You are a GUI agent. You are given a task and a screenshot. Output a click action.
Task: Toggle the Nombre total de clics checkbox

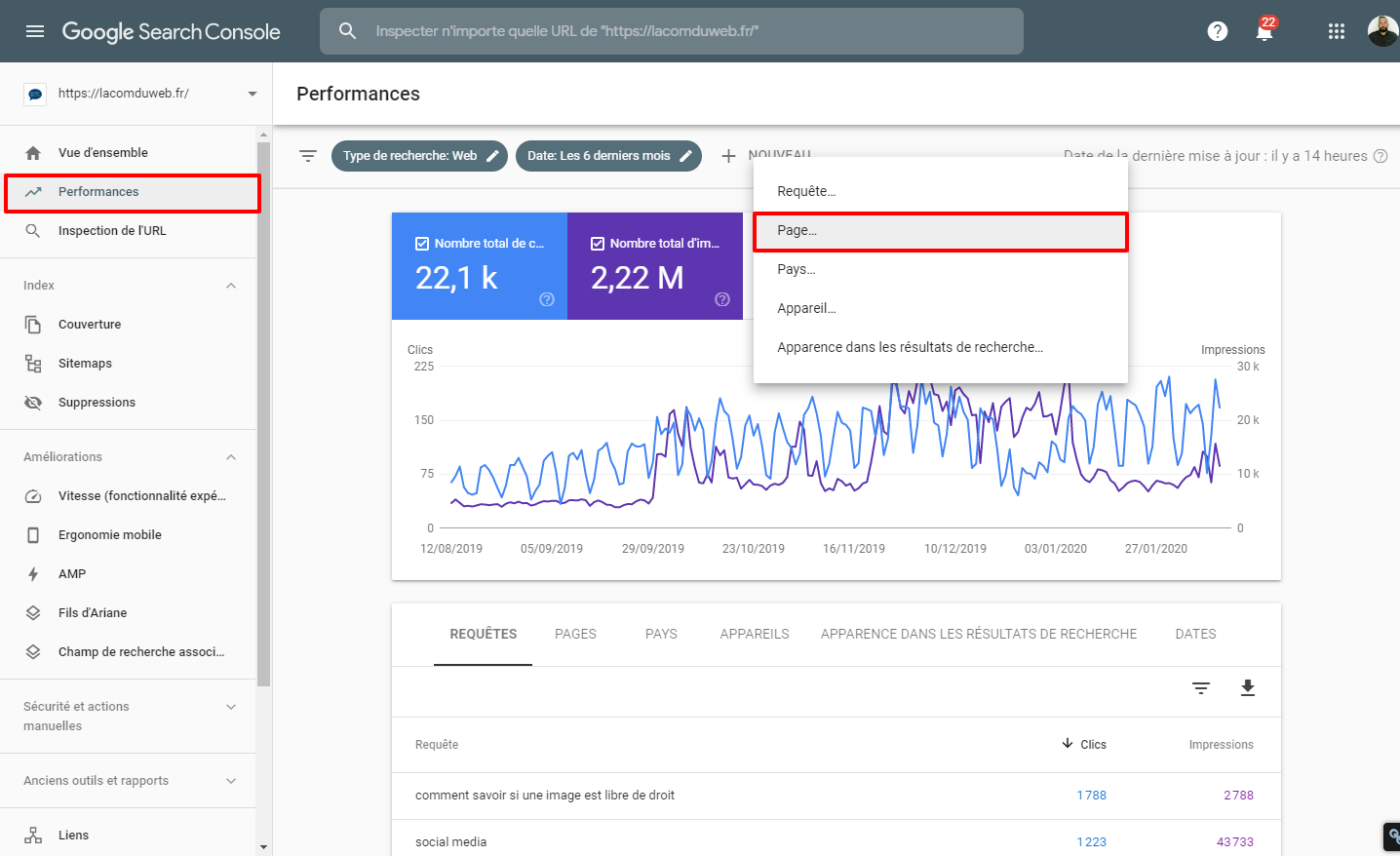click(422, 244)
